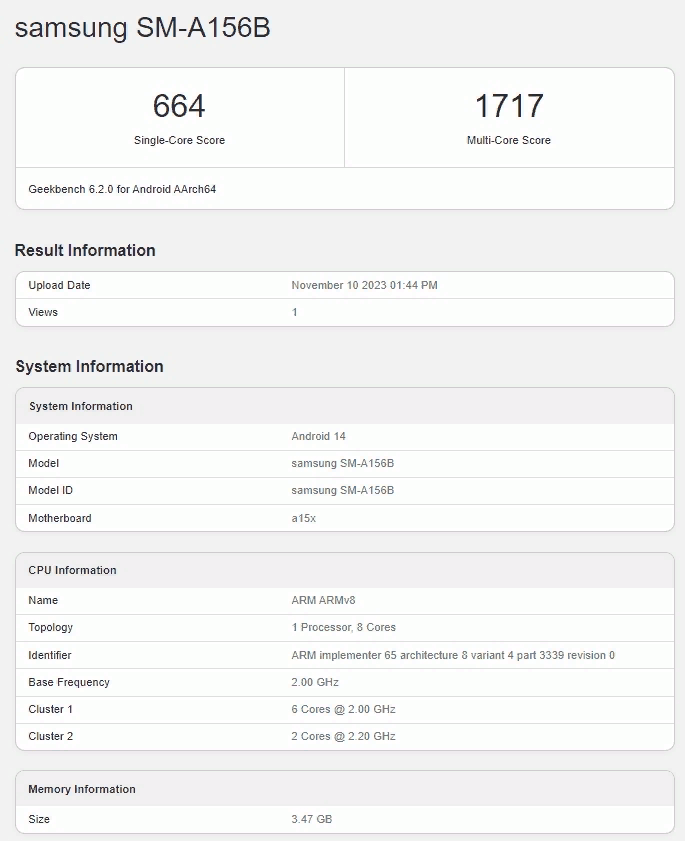This screenshot has width=685, height=841.
Task: Click the Views row label
Action: pyautogui.click(x=43, y=312)
